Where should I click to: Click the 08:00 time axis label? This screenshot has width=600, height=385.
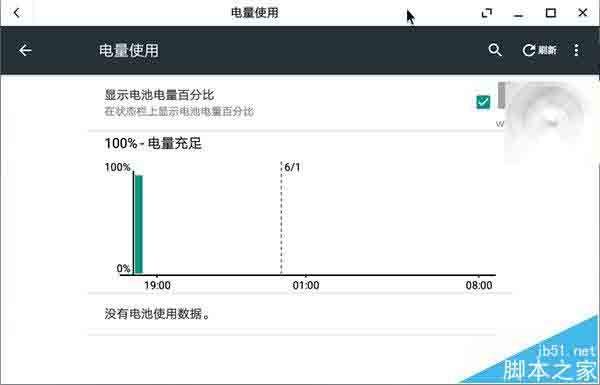[479, 285]
